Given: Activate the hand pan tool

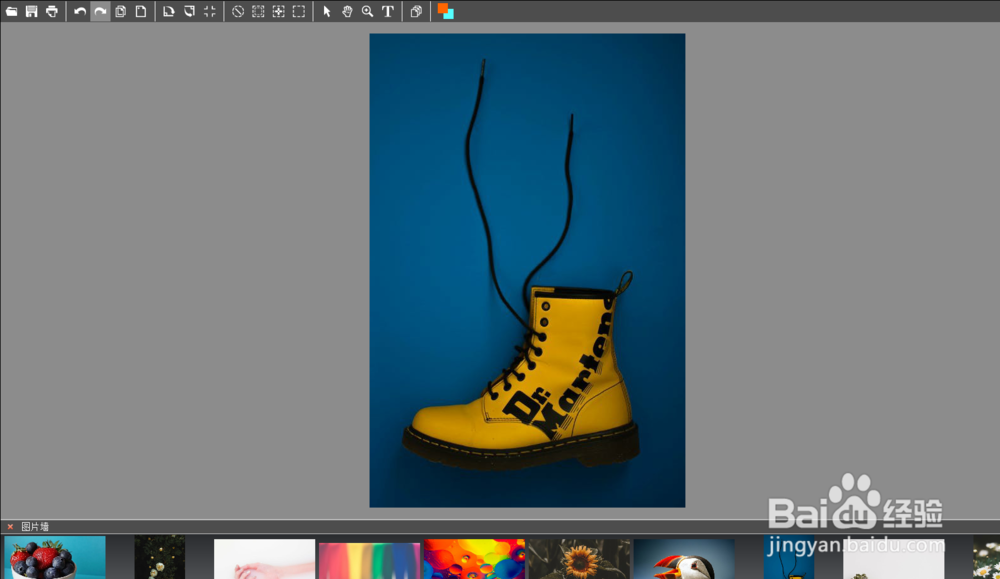Looking at the screenshot, I should pyautogui.click(x=347, y=11).
